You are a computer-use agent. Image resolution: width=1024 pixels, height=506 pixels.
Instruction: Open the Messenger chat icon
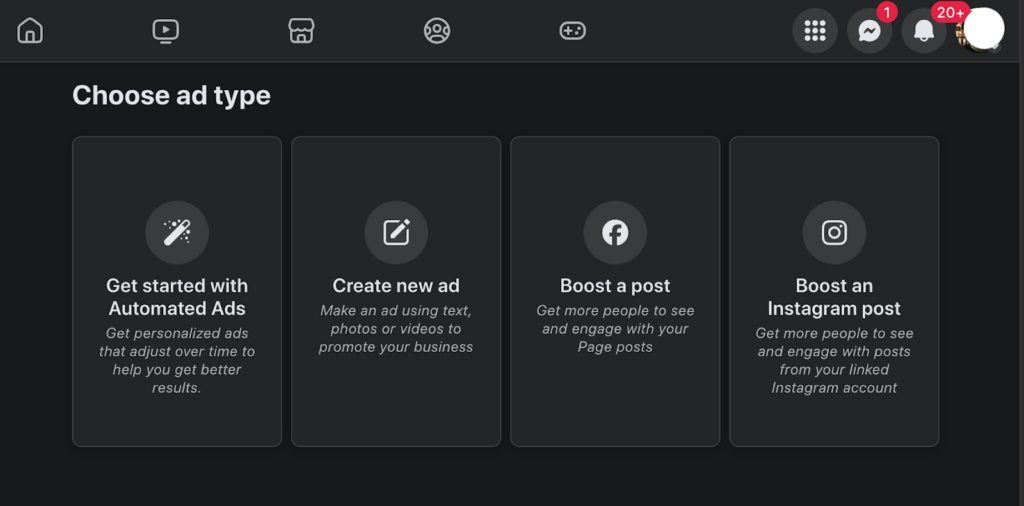870,31
